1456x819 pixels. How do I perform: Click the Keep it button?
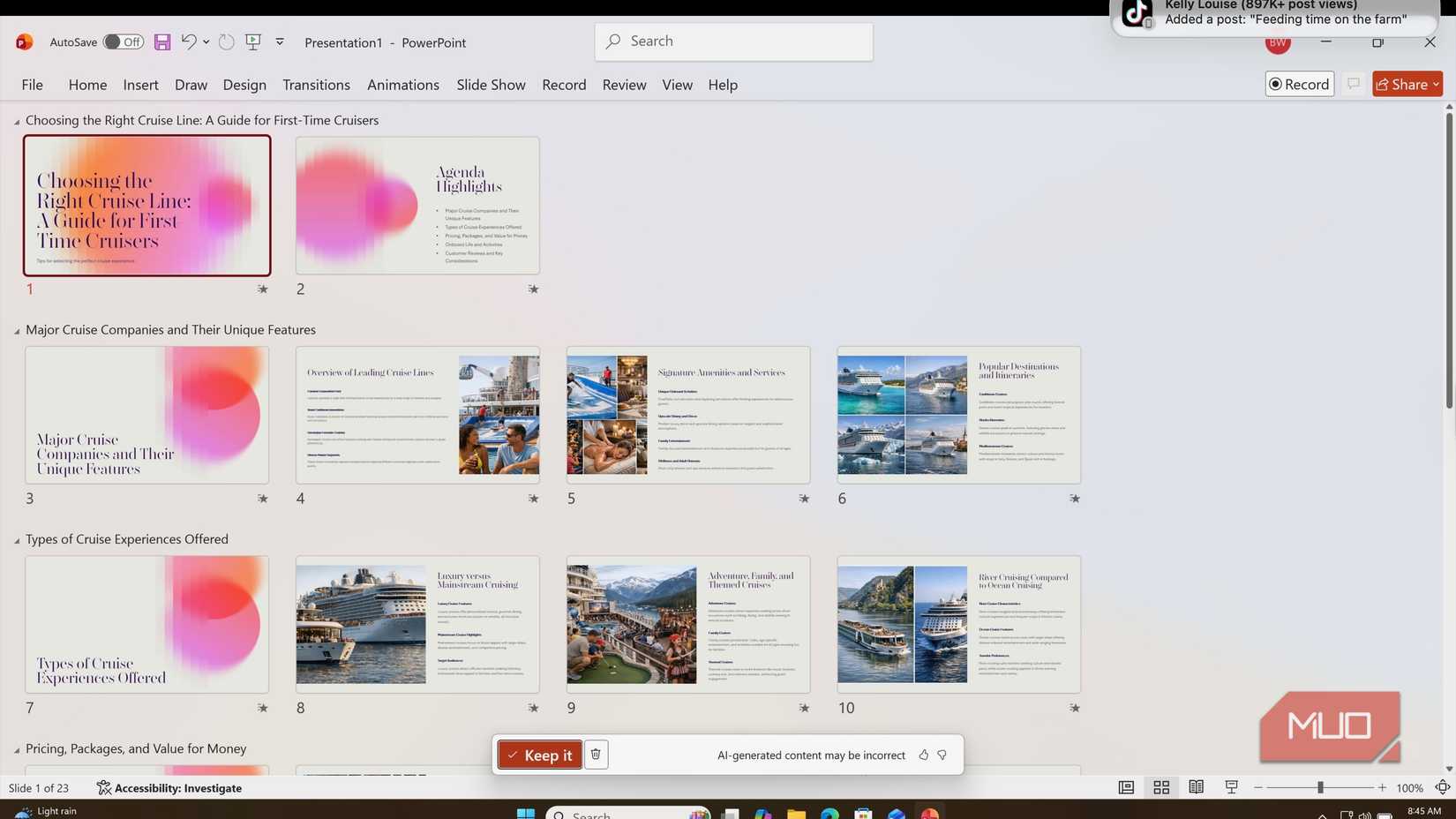539,755
